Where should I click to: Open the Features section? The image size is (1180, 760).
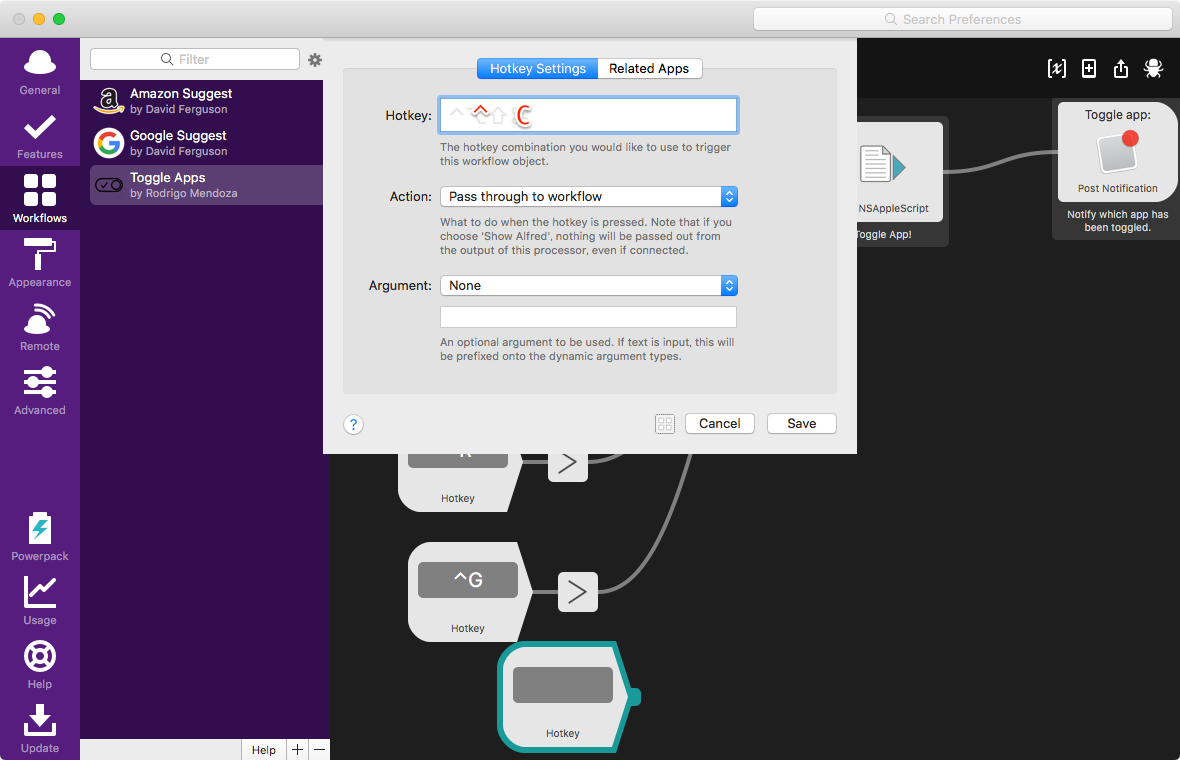40,136
